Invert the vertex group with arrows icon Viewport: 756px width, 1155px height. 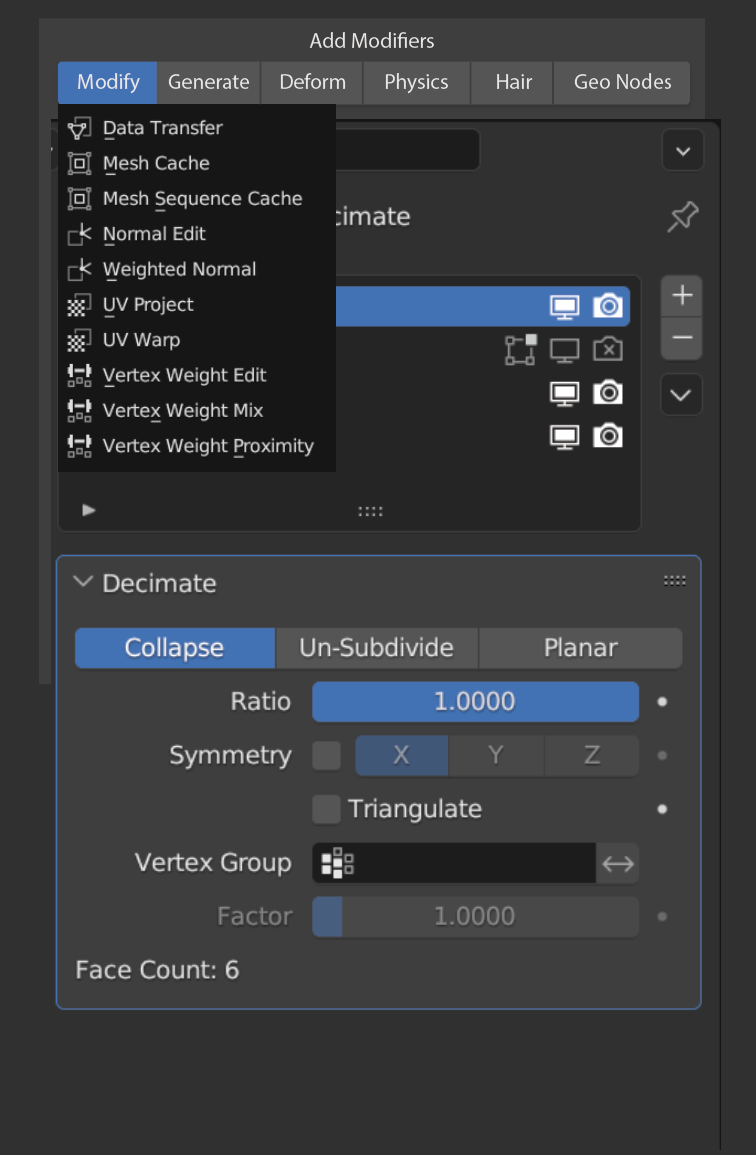[x=617, y=863]
